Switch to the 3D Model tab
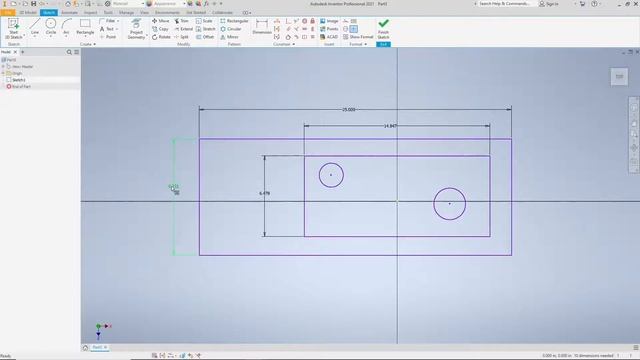The image size is (640, 360). point(28,13)
